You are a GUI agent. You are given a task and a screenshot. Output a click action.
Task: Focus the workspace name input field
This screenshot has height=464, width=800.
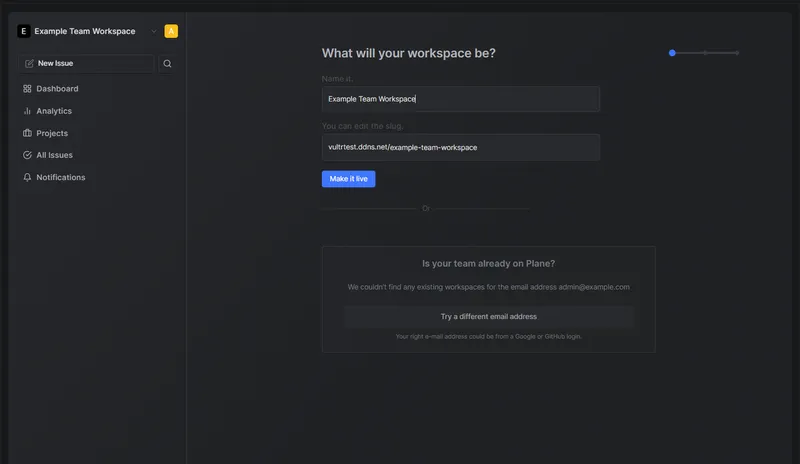tap(460, 99)
